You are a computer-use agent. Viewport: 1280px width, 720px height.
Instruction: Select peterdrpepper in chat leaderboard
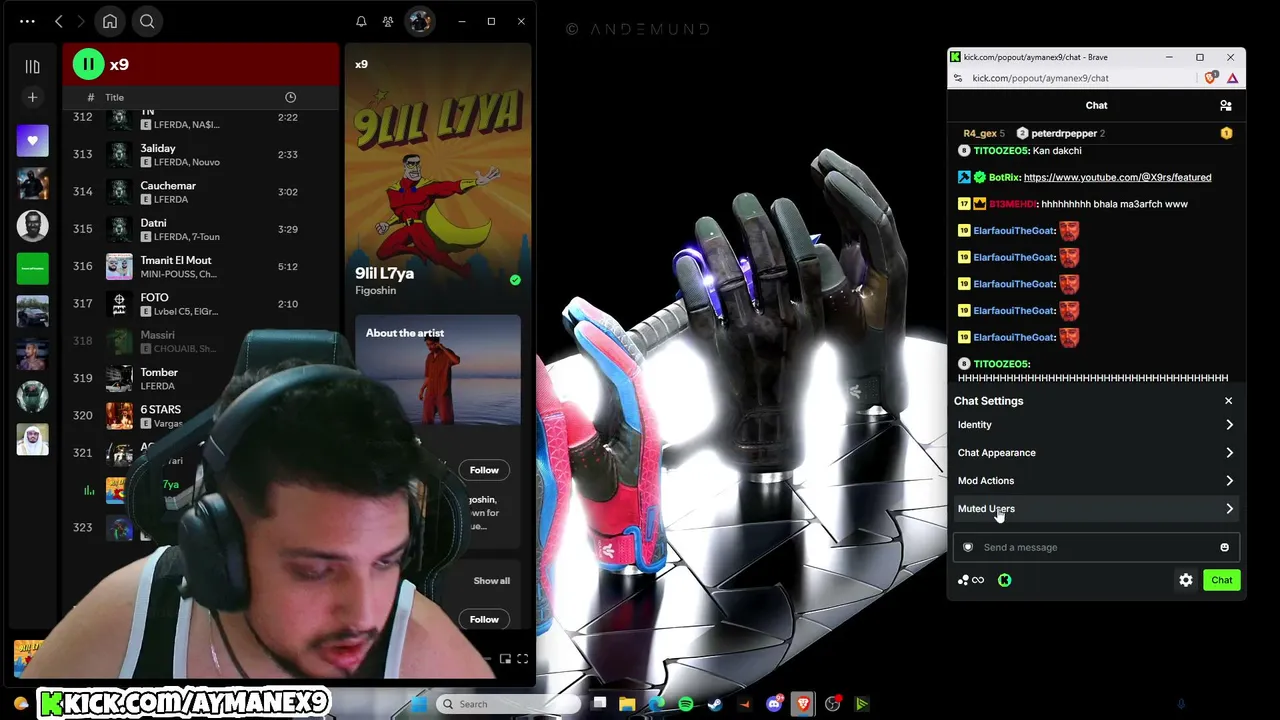[1060, 133]
